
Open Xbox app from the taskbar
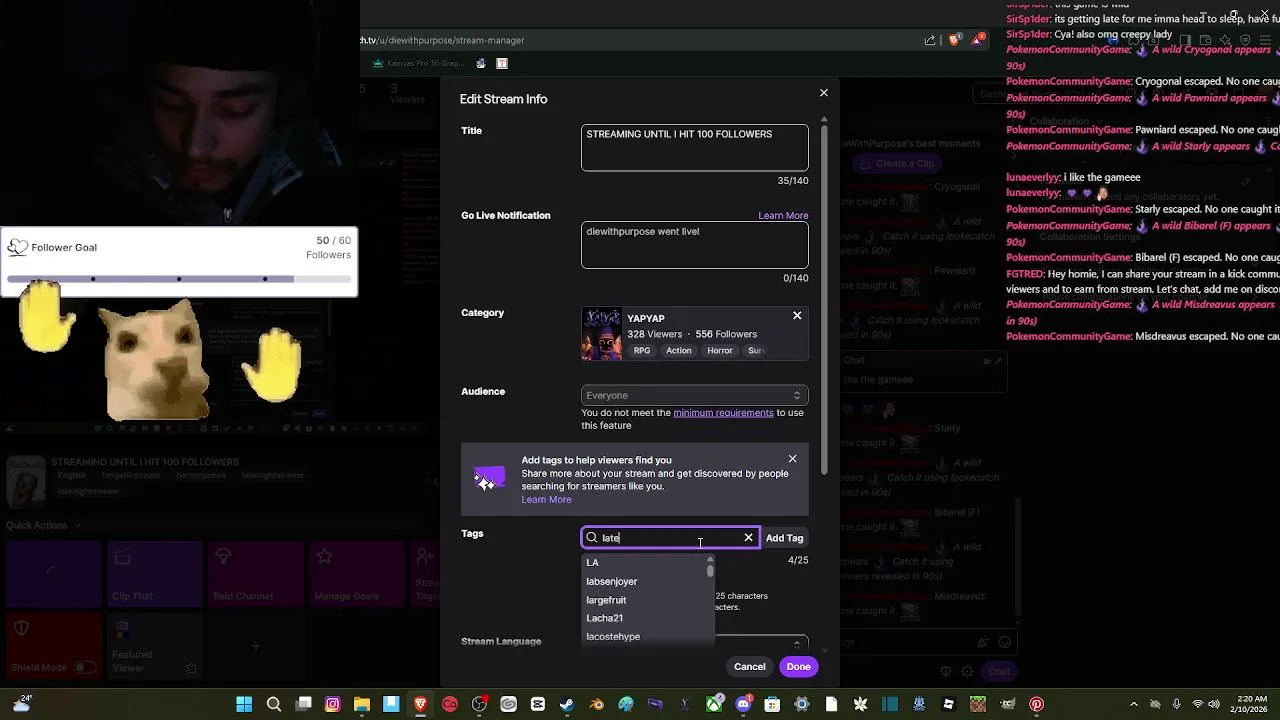pos(714,704)
